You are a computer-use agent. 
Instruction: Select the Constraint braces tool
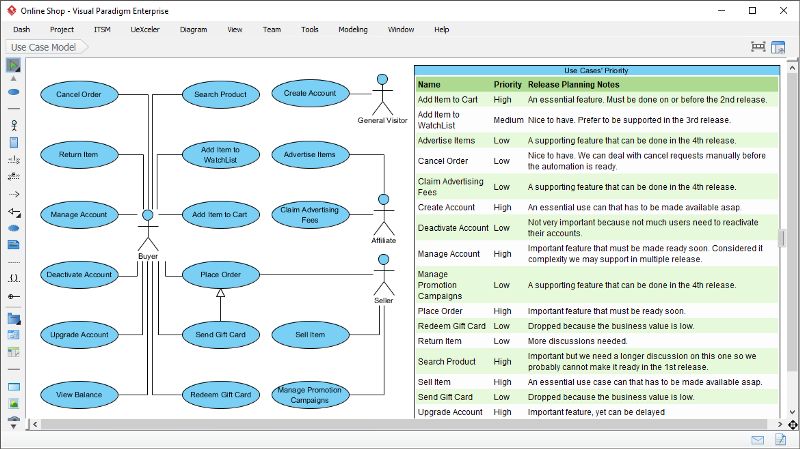14,279
